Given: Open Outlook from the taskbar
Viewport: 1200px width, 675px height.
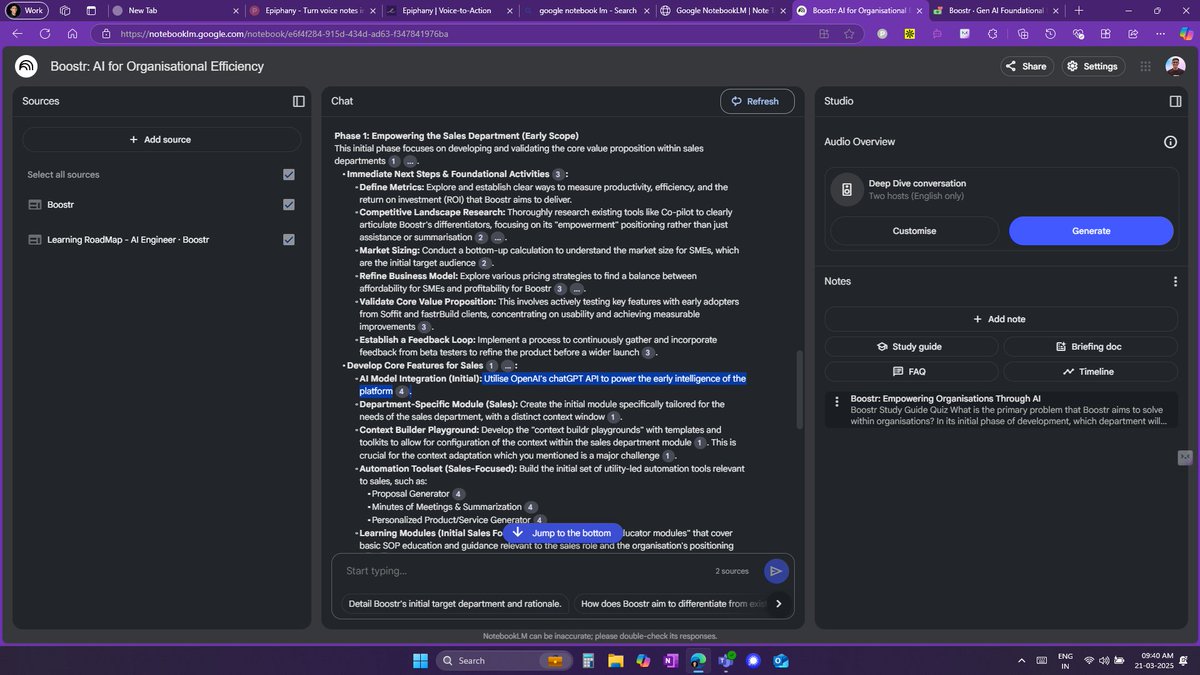Looking at the screenshot, I should coord(781,660).
